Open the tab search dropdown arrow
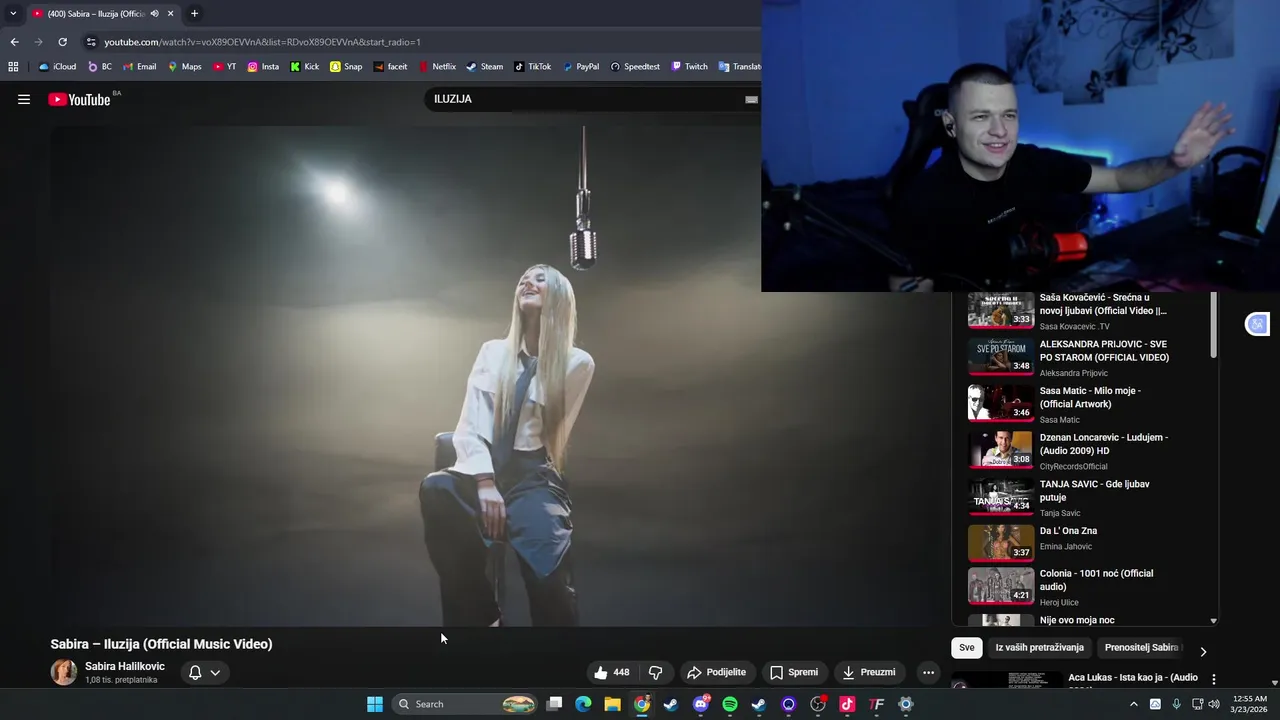1280x720 pixels. click(x=13, y=14)
